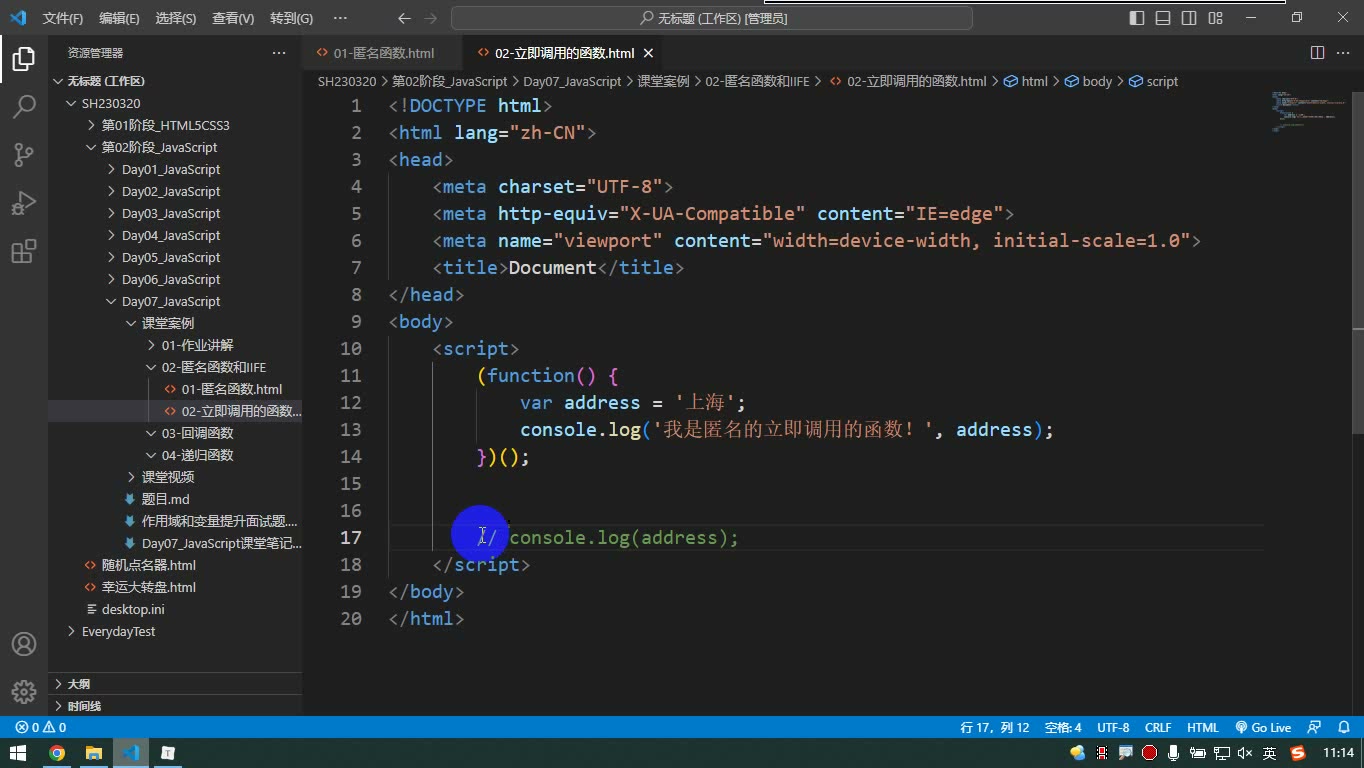Toggle the secondary side bar layout button
This screenshot has height=768, width=1364.
(1189, 18)
